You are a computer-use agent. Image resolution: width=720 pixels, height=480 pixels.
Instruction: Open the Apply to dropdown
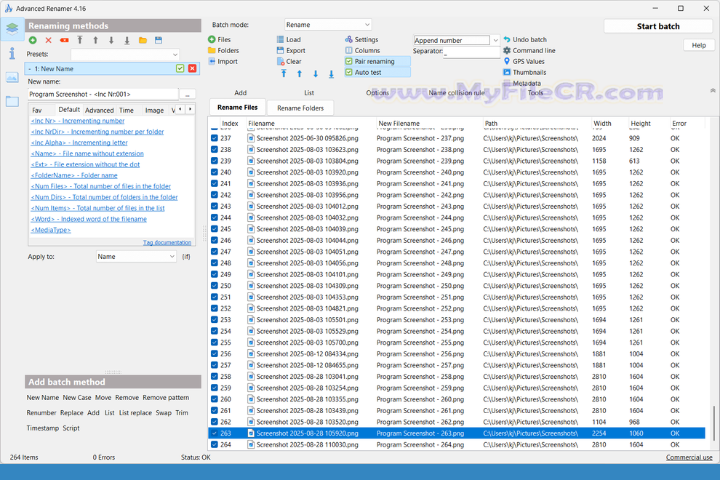(x=136, y=257)
